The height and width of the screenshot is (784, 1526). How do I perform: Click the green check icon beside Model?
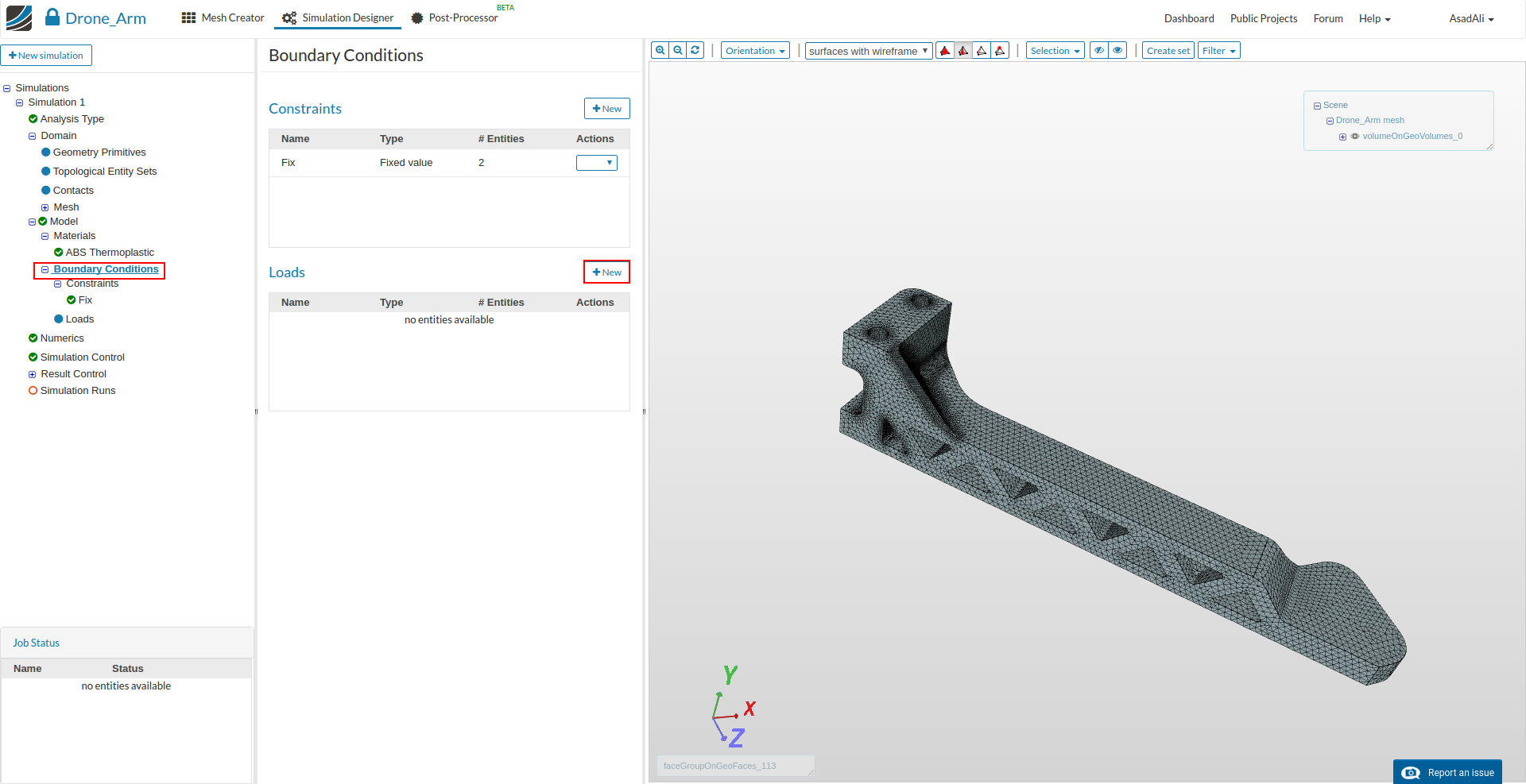coord(43,222)
